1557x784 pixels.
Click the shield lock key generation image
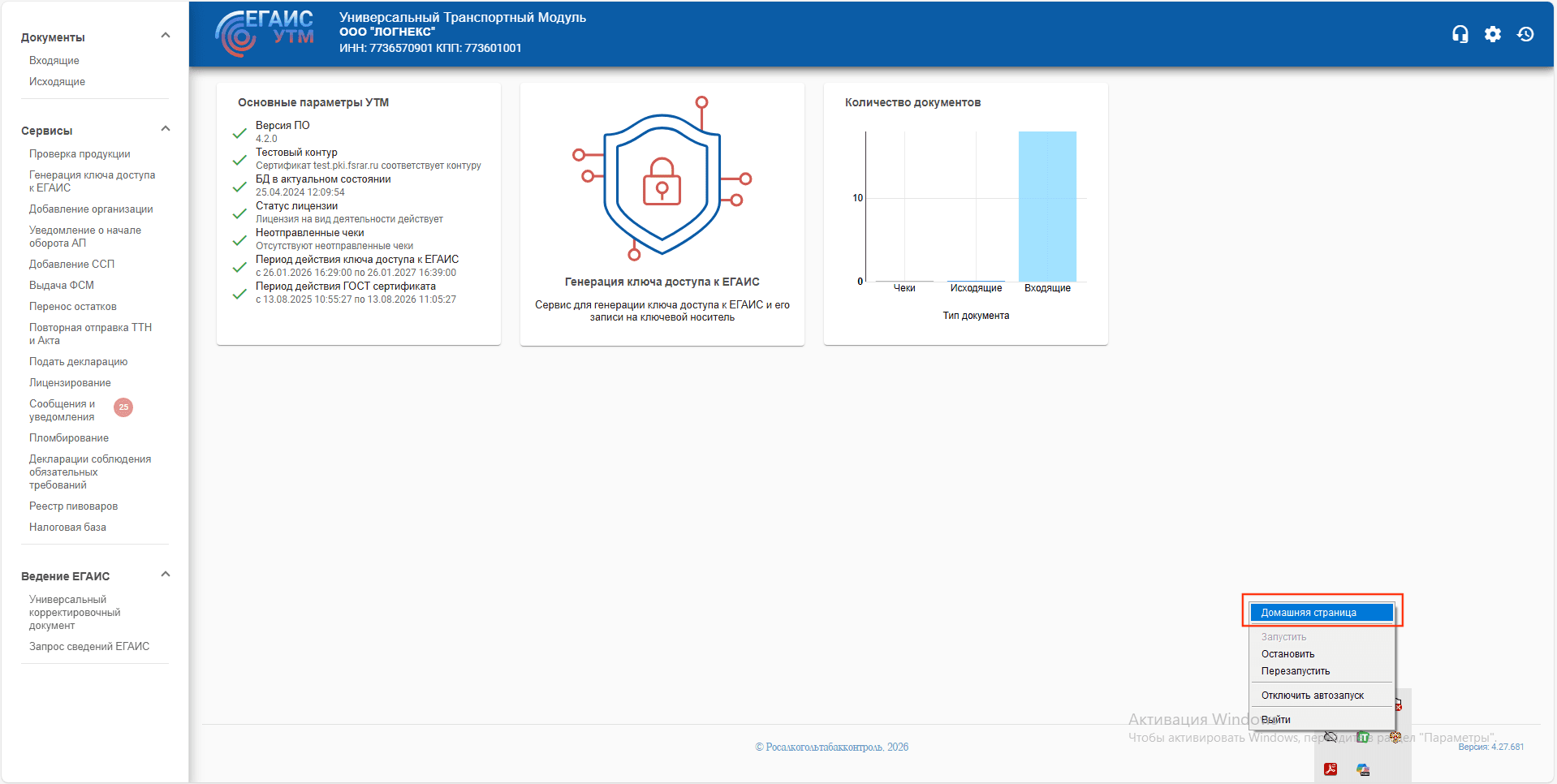click(662, 179)
